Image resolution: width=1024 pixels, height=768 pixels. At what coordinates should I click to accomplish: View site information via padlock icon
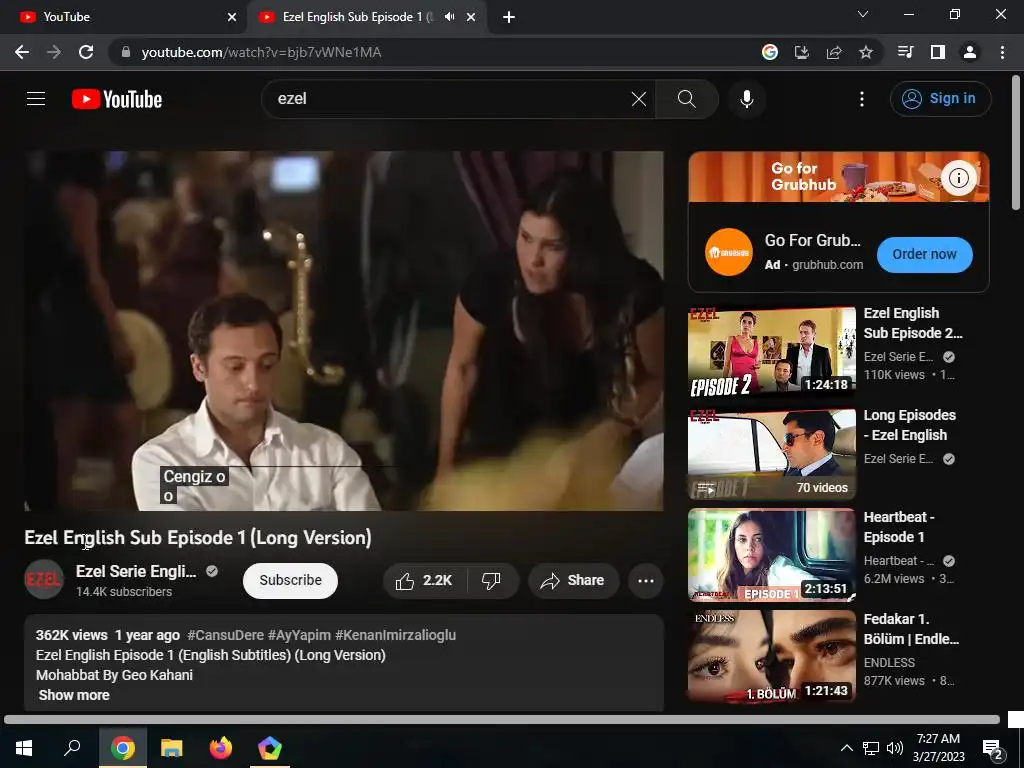pos(126,52)
